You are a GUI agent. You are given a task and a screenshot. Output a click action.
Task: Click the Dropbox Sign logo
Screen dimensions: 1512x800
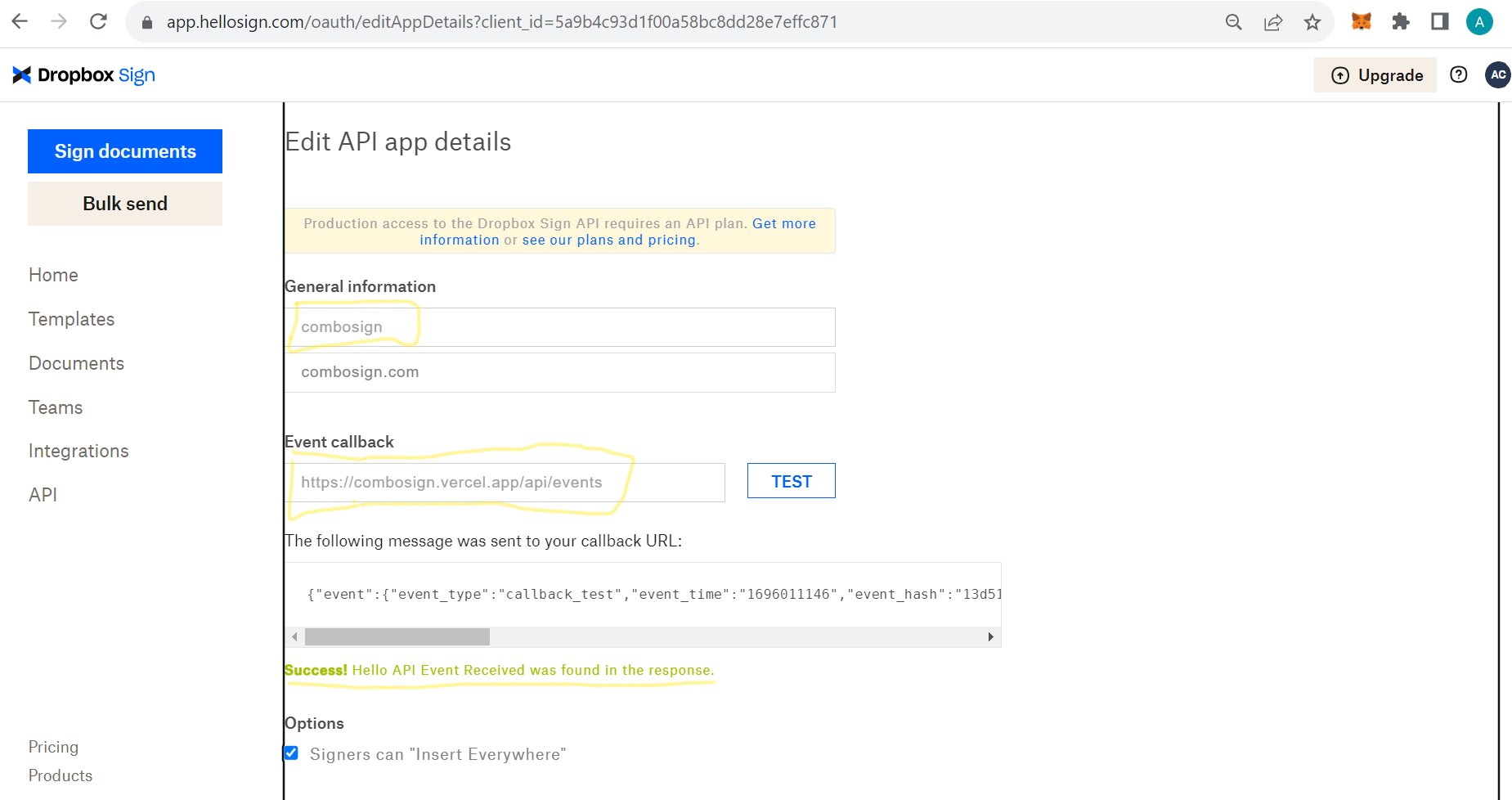click(x=83, y=75)
